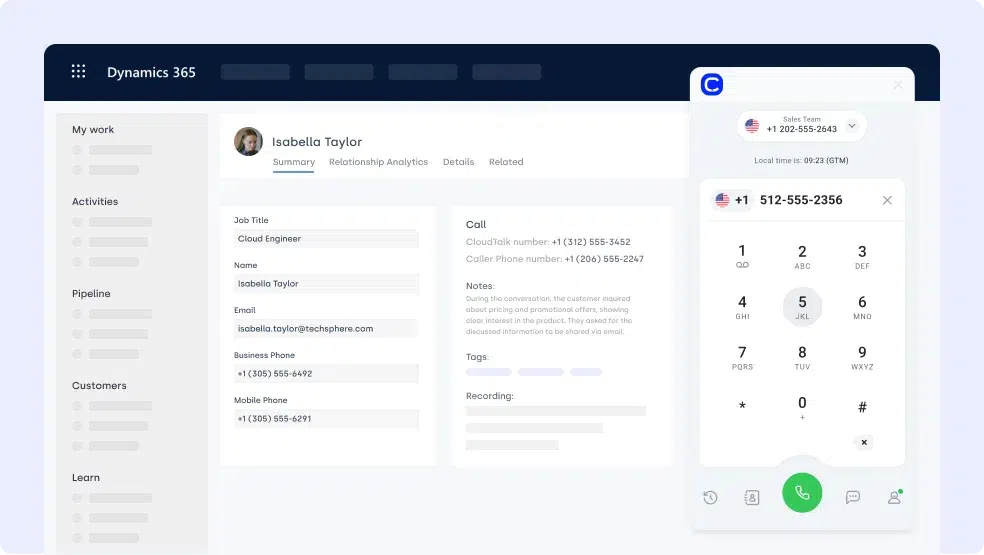Open the Dynamics 365 app launcher grid
This screenshot has width=984, height=555.
pyautogui.click(x=78, y=71)
